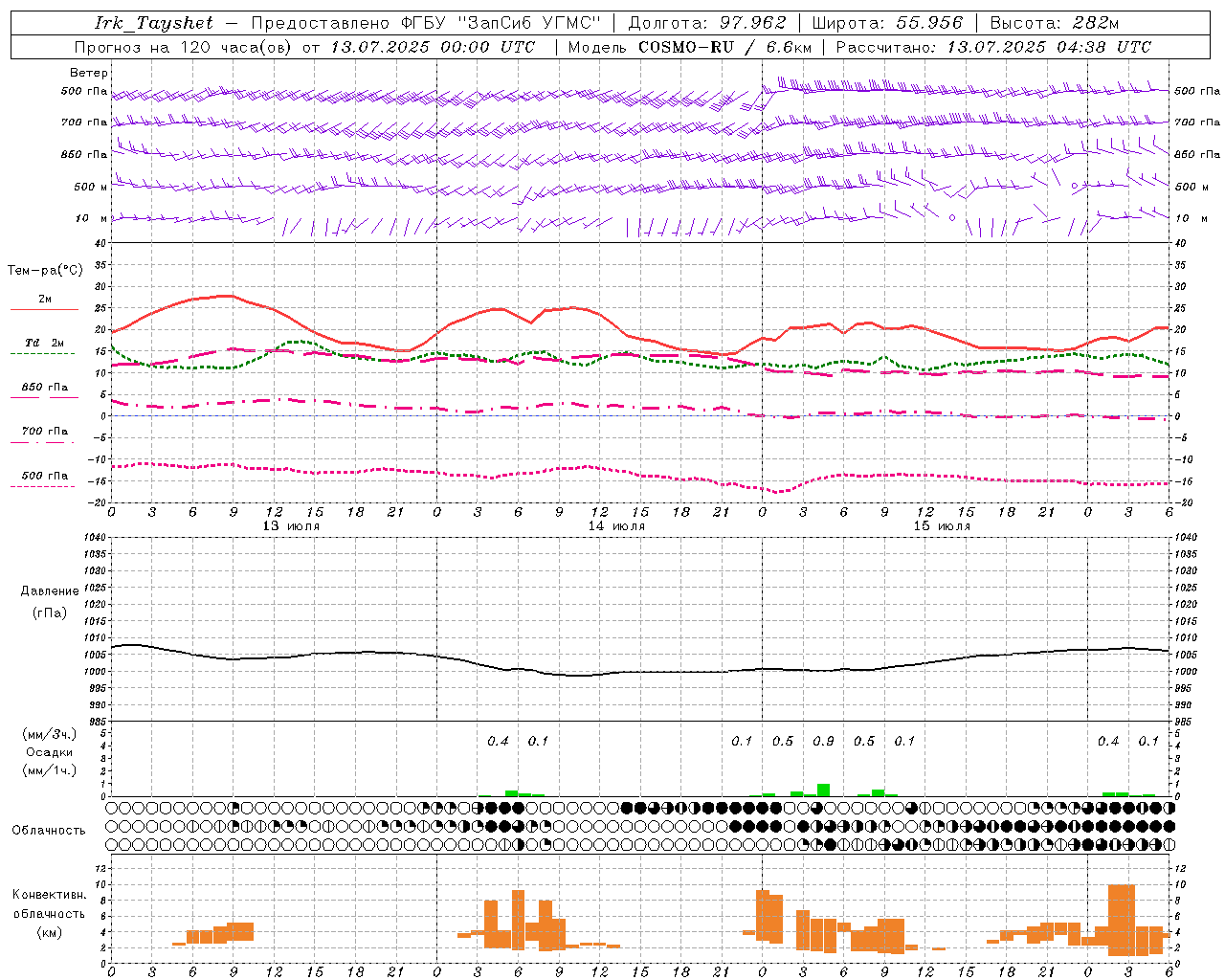Click the 500 м wind level label on left
The image size is (1225, 980).
[92, 188]
